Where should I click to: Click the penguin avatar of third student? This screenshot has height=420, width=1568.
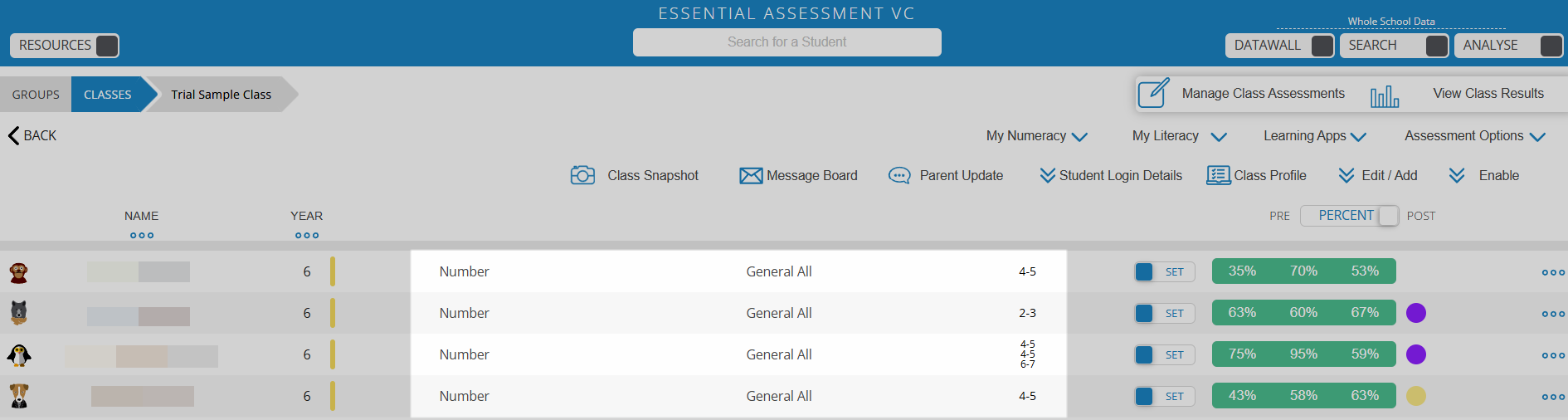(18, 355)
